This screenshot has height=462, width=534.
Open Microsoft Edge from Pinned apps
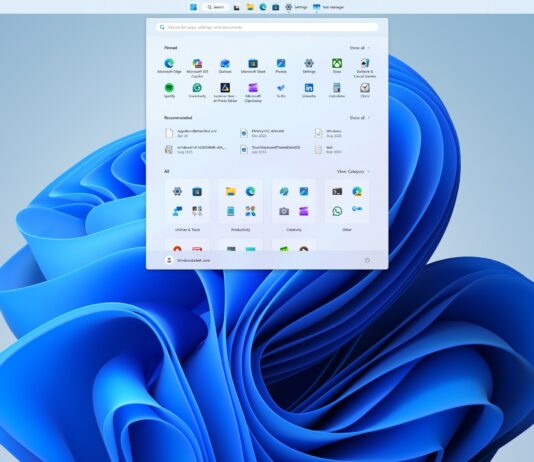click(169, 66)
